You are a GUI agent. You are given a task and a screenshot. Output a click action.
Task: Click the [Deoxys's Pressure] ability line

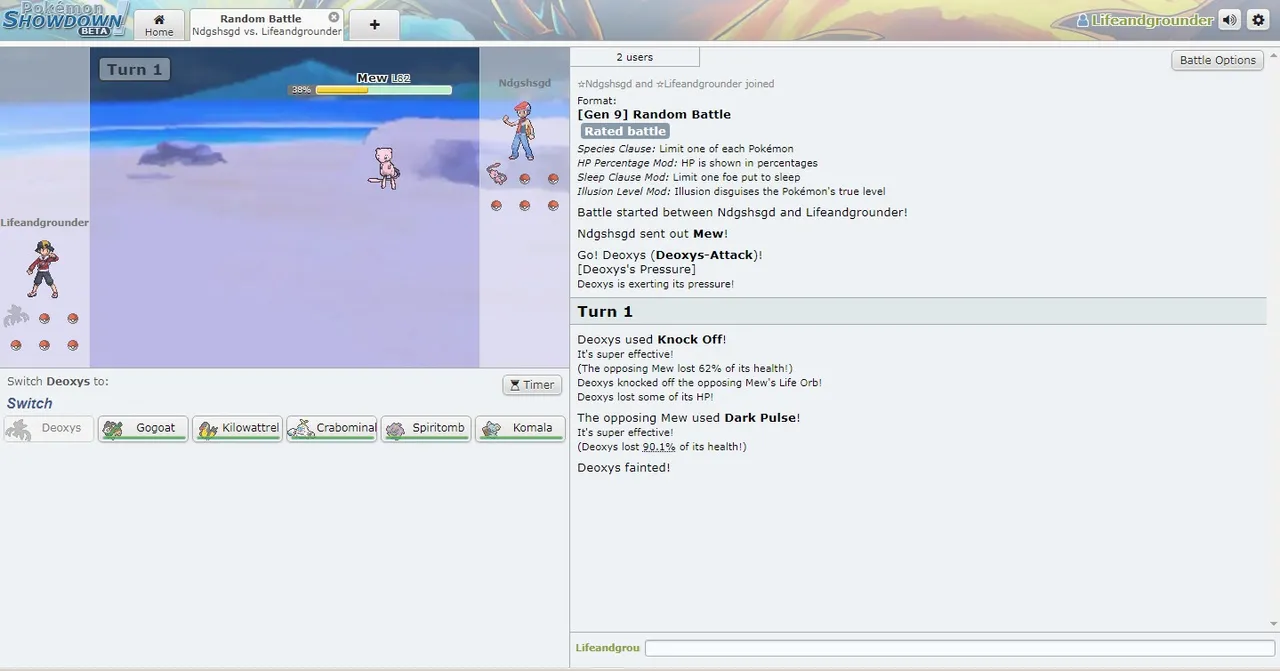click(x=636, y=269)
